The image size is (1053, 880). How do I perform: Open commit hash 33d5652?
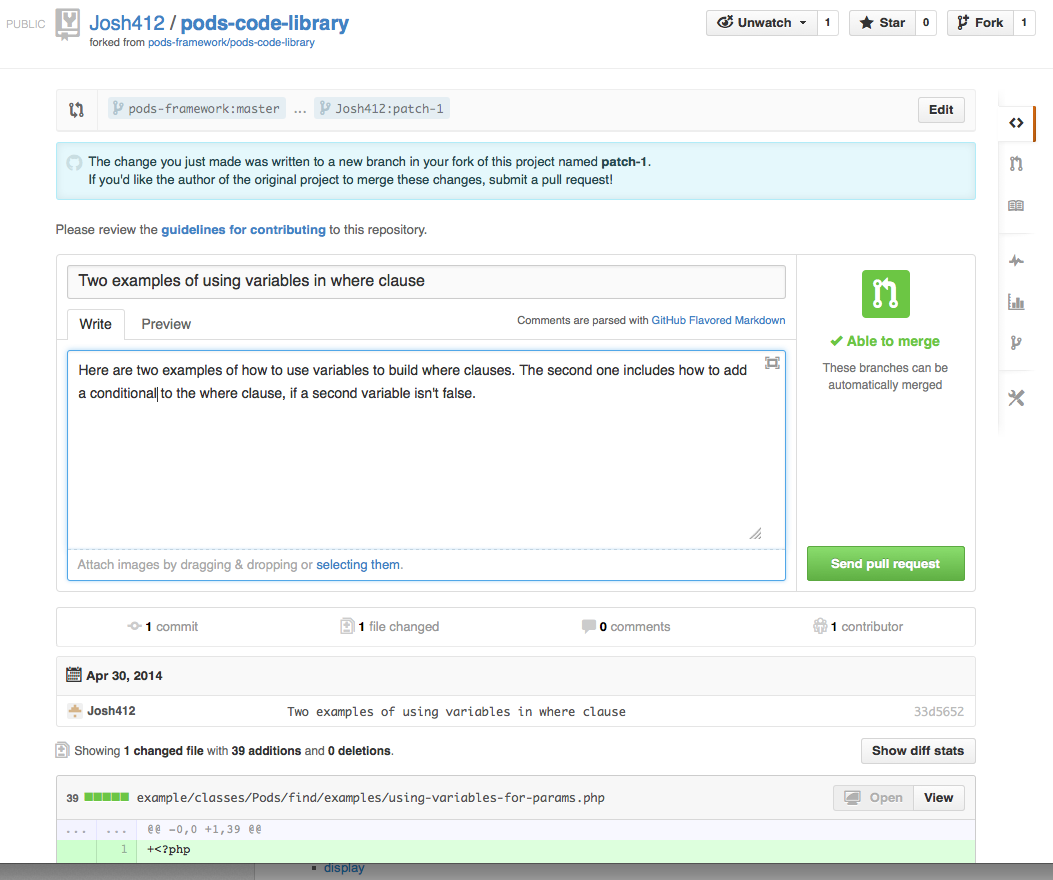point(938,711)
